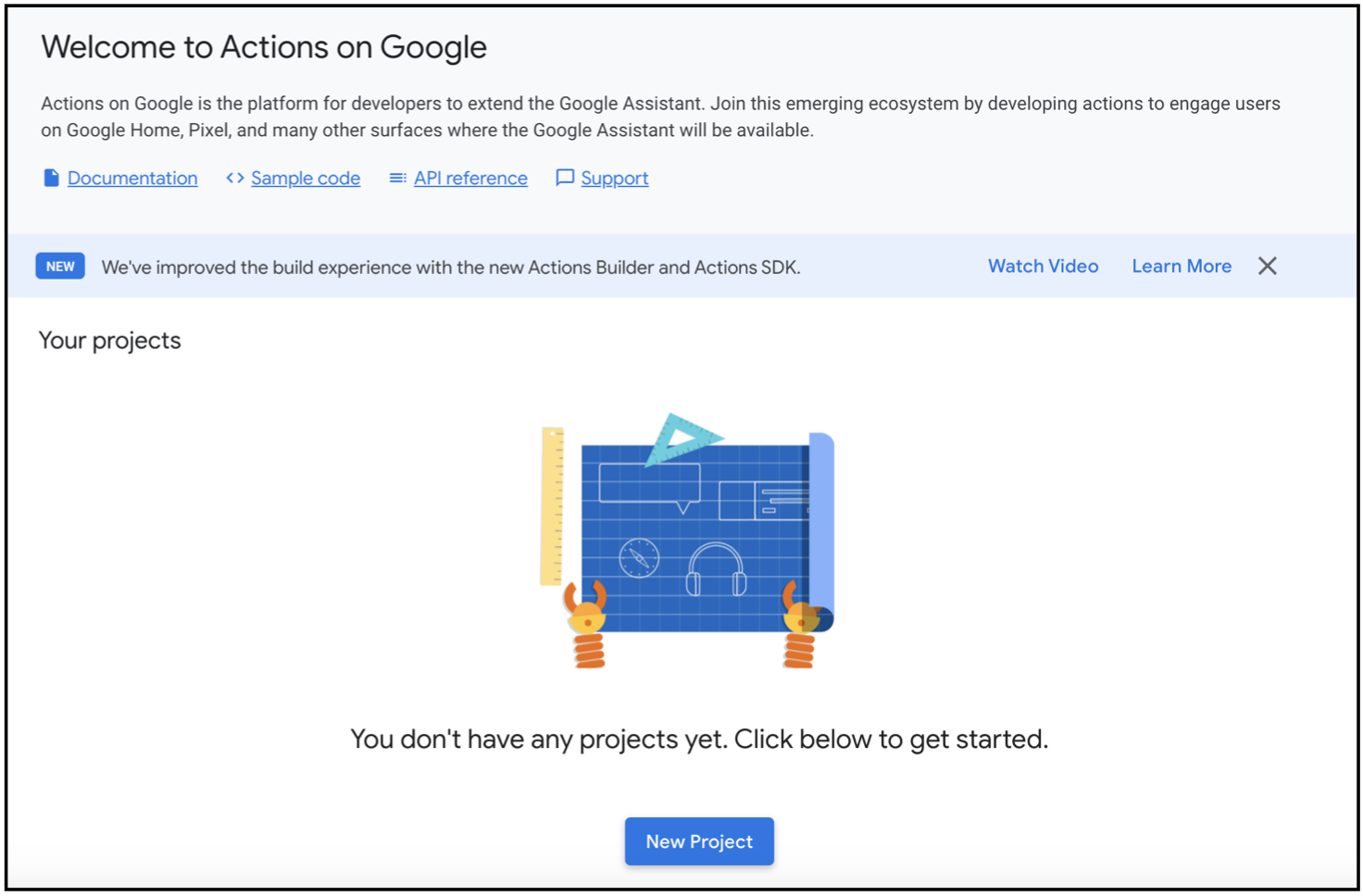Image resolution: width=1363 pixels, height=896 pixels.
Task: Dismiss the announcement banner with the X
Action: coord(1268,267)
